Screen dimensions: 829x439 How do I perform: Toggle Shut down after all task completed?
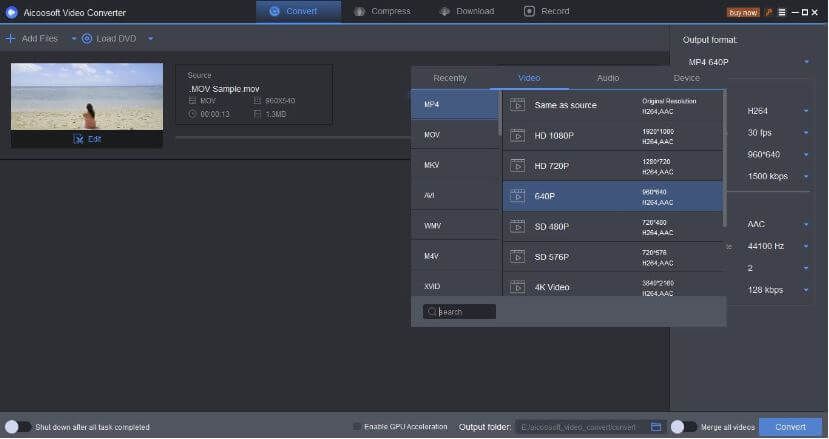tap(17, 427)
